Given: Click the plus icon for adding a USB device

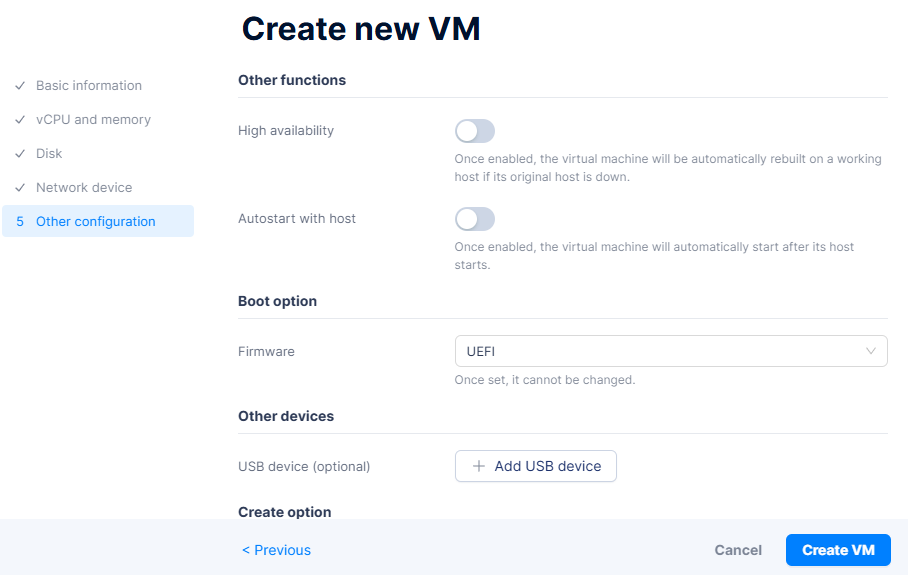Looking at the screenshot, I should click(479, 466).
